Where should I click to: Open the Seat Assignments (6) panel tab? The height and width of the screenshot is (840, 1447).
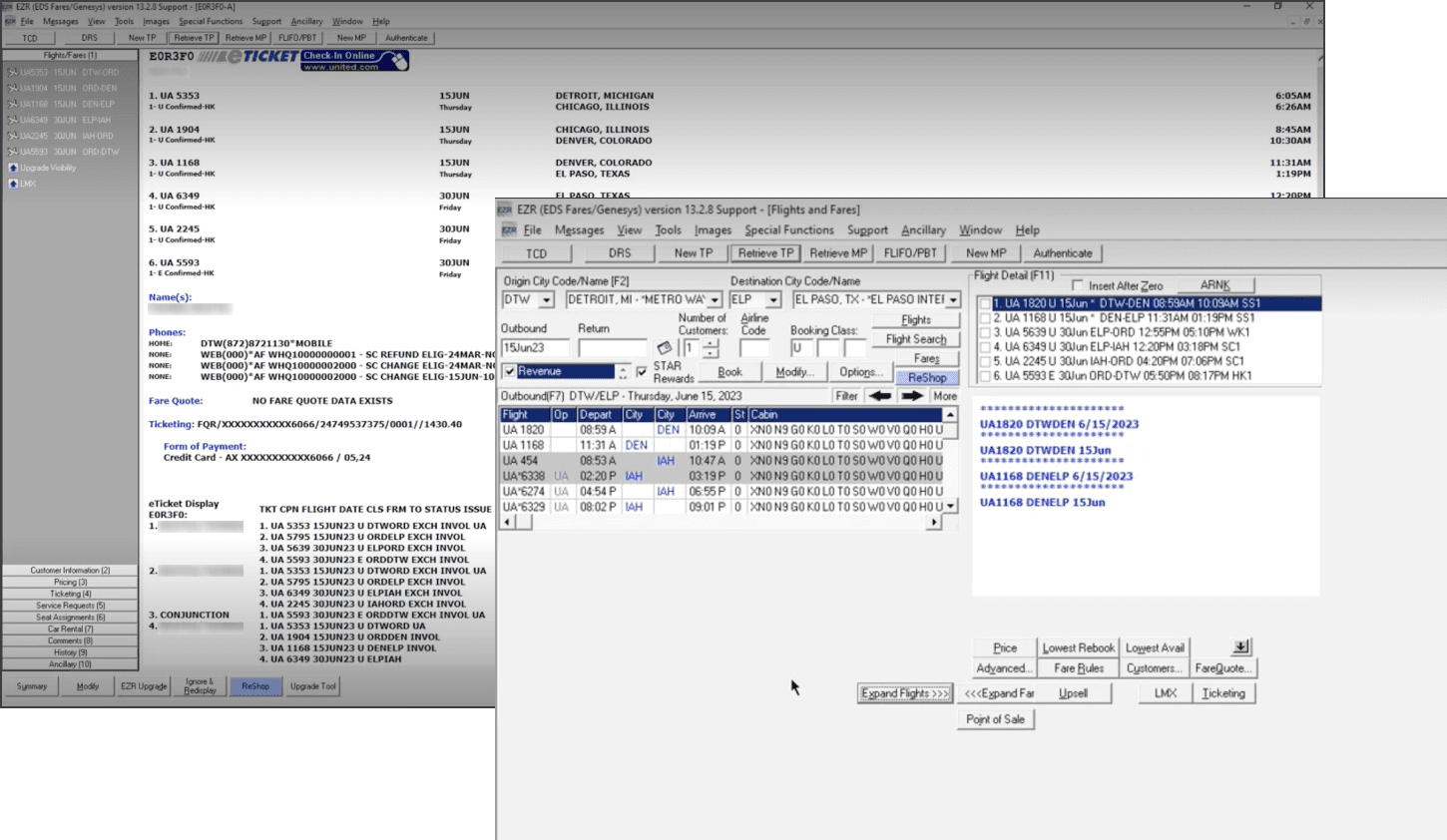point(70,618)
